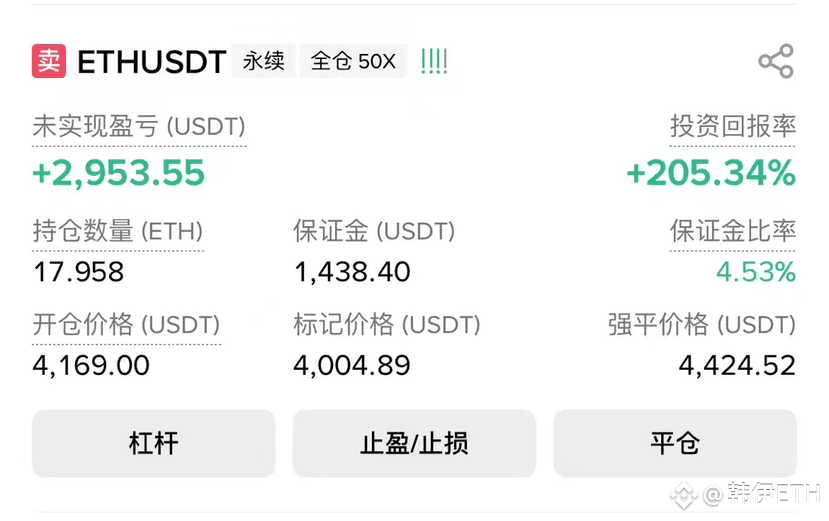The image size is (829, 521).
Task: Tap the share icon for this position
Action: pos(776,61)
